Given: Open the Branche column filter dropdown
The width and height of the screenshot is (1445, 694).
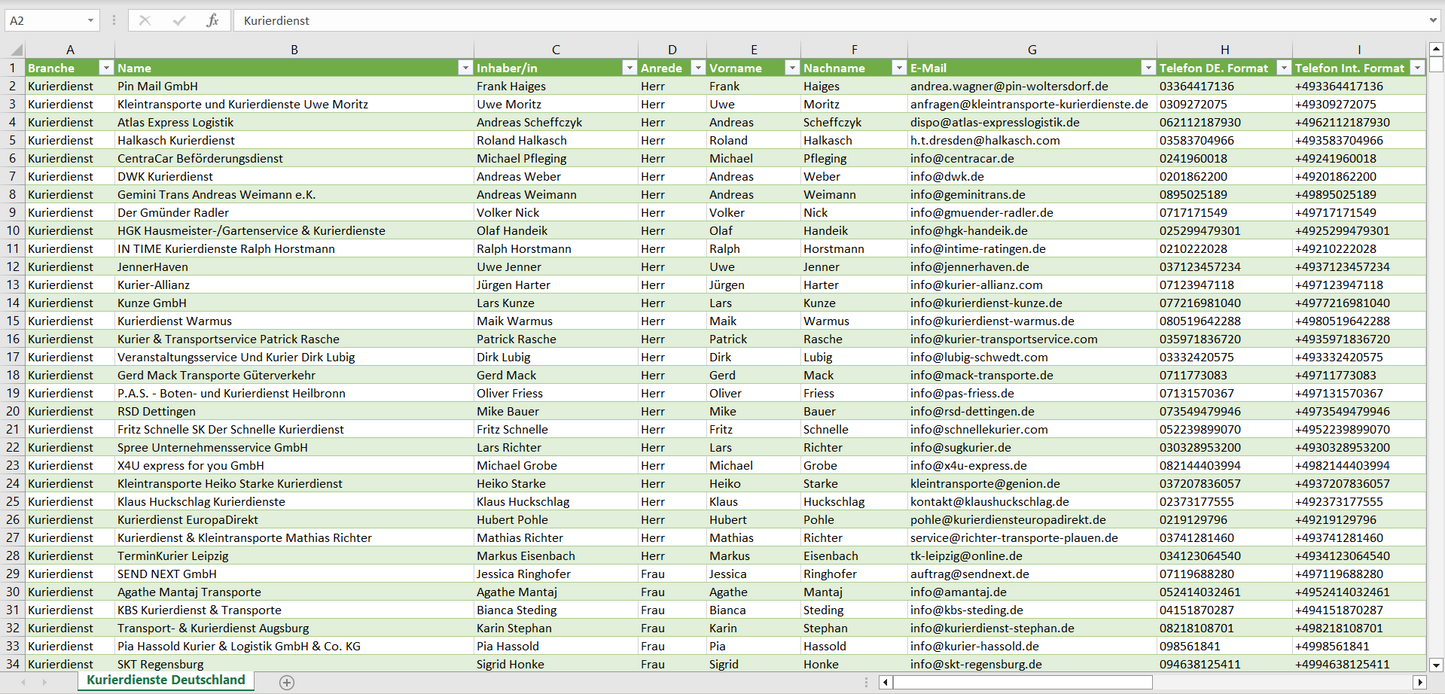Looking at the screenshot, I should coord(106,68).
